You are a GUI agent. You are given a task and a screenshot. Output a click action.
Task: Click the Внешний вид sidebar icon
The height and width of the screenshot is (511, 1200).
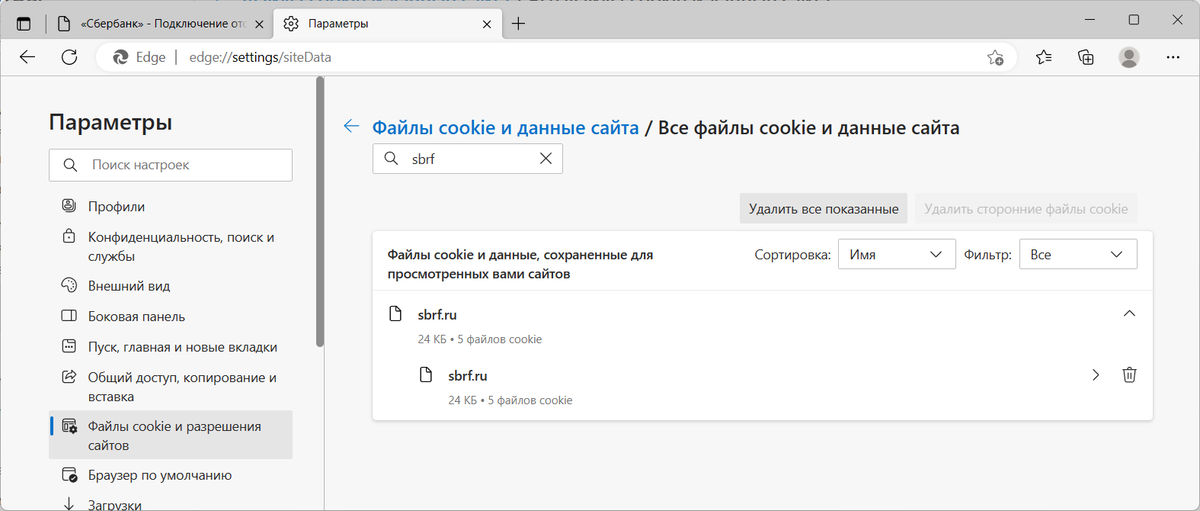tap(69, 286)
